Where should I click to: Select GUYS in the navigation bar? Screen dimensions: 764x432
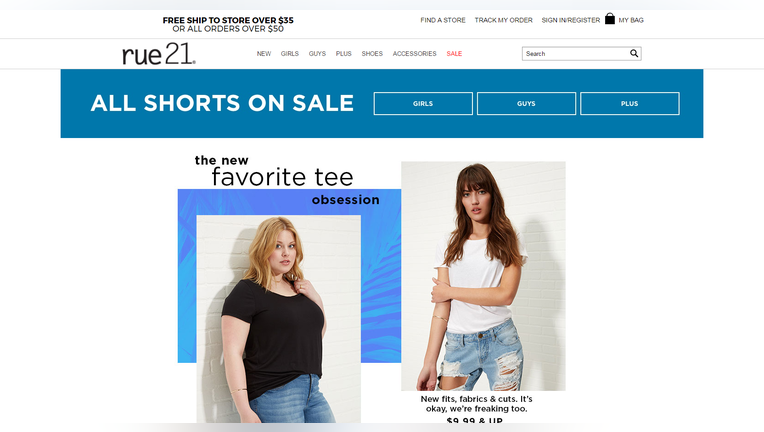pyautogui.click(x=317, y=54)
